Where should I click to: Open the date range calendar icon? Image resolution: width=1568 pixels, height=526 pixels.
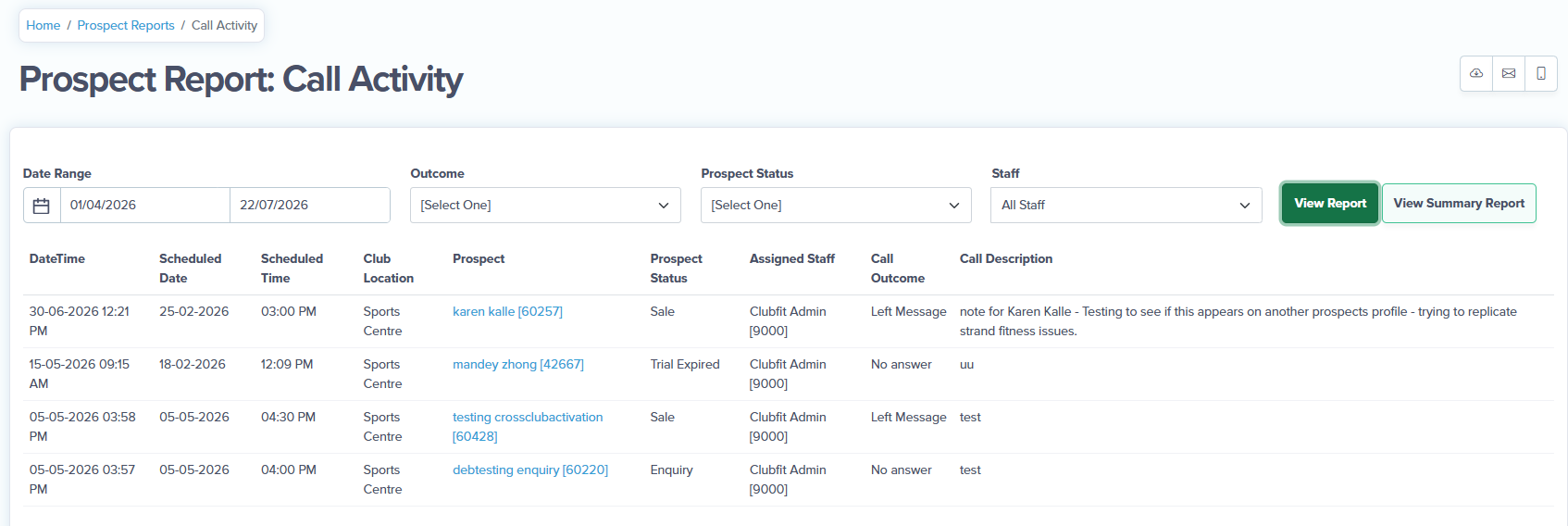[42, 206]
